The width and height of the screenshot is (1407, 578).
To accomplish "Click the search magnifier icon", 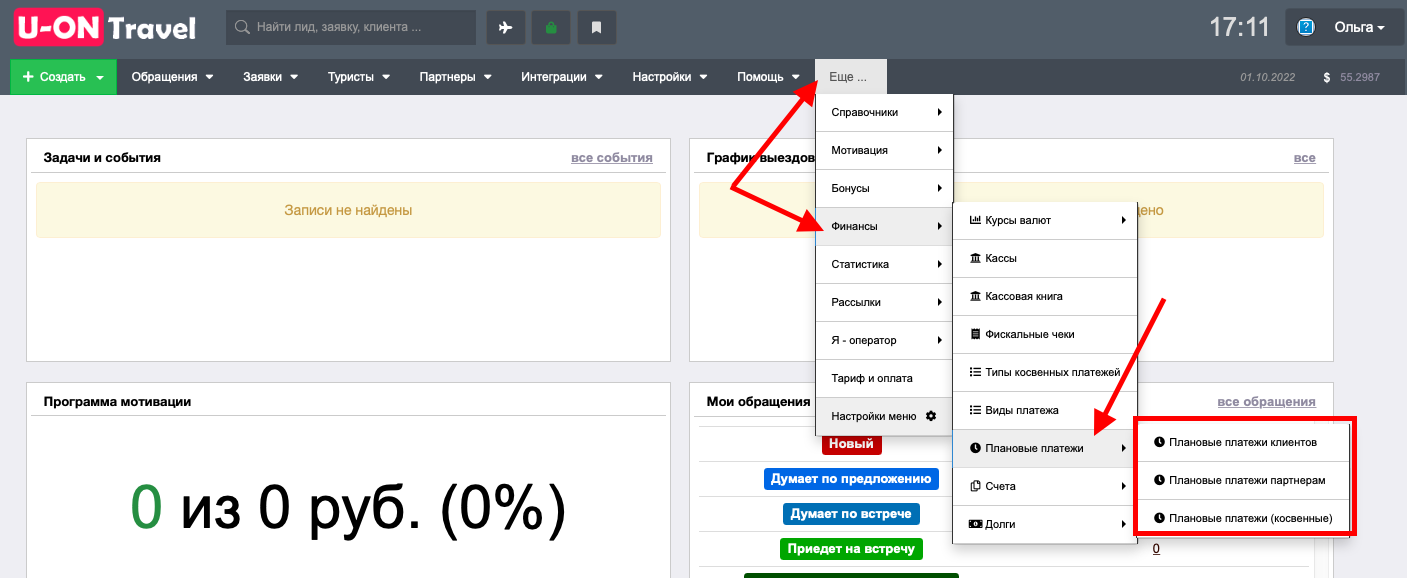I will 242,28.
